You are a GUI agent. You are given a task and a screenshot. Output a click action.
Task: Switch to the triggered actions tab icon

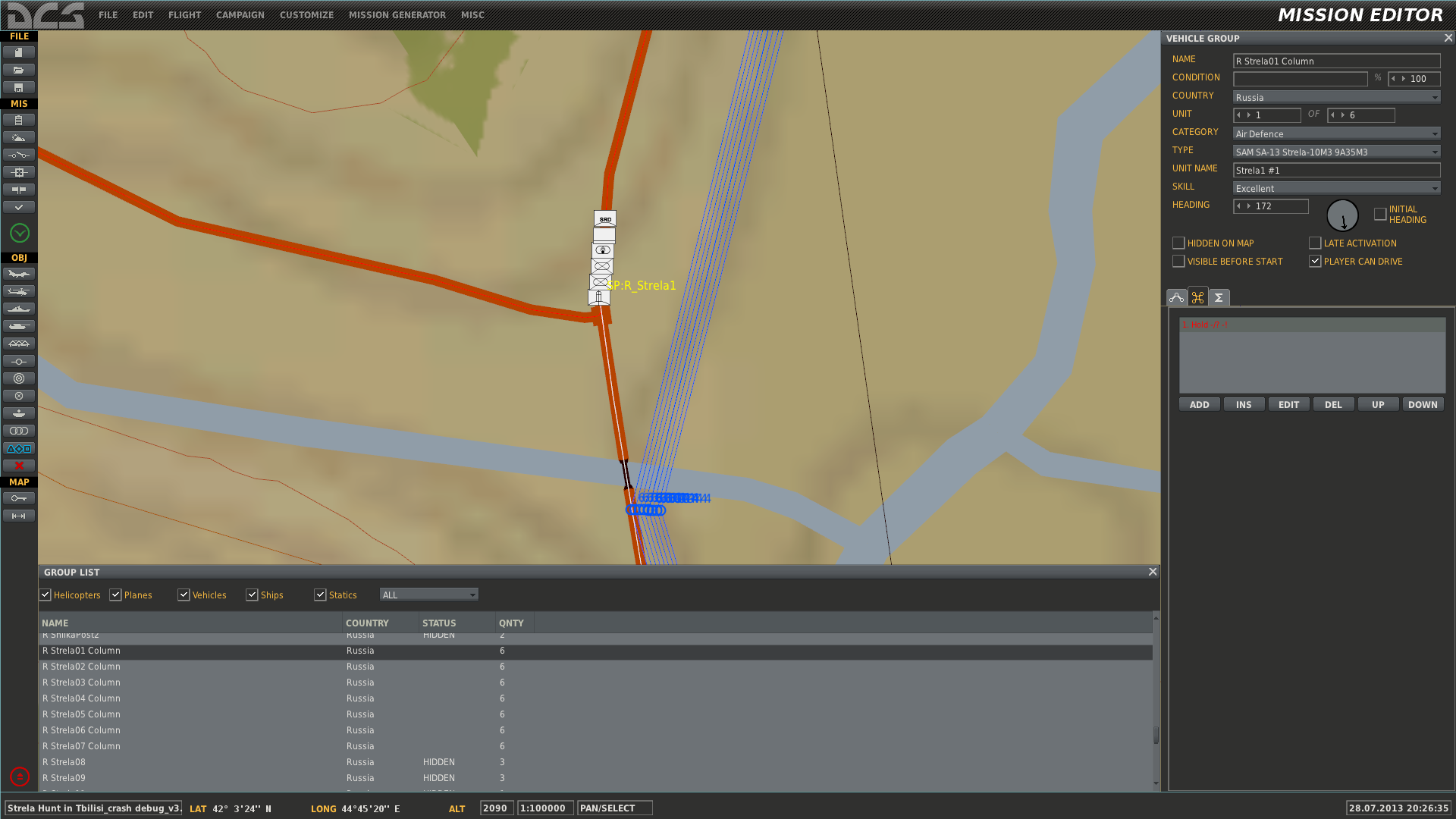(x=1197, y=297)
